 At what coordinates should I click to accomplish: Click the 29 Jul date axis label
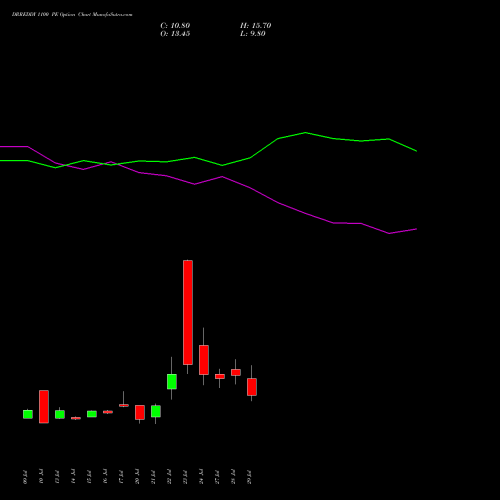(x=249, y=477)
